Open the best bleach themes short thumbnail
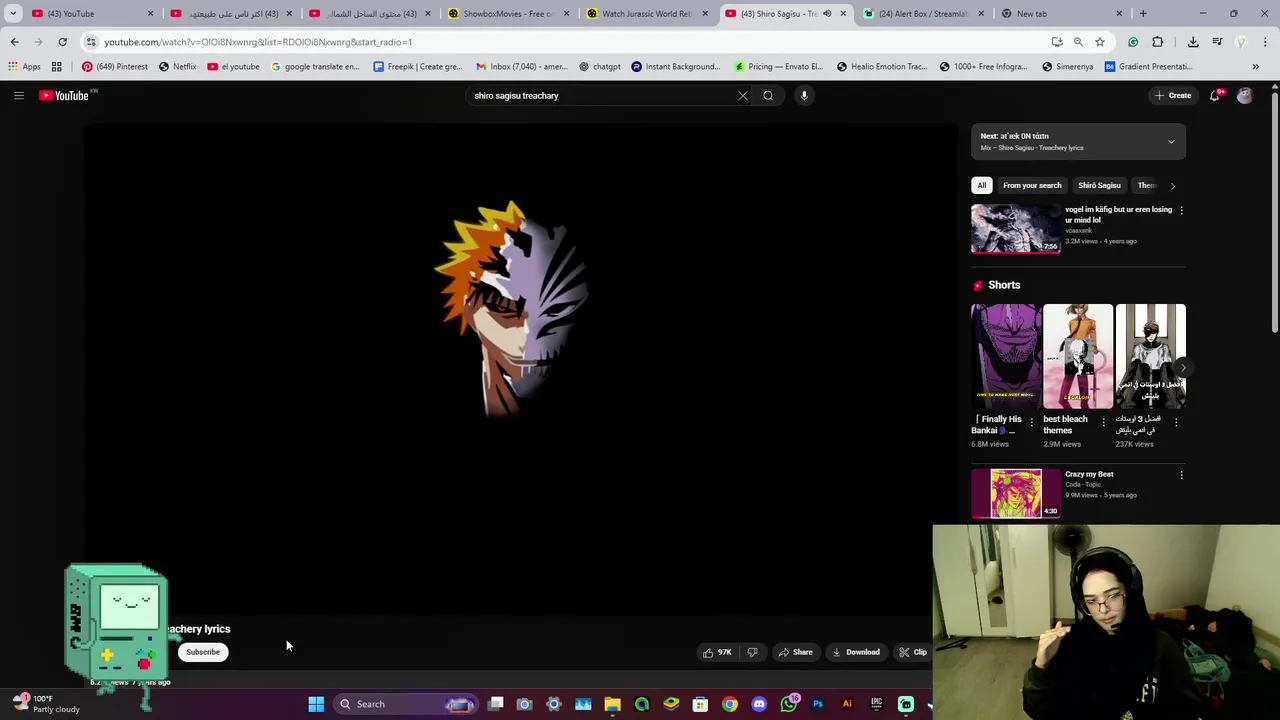 click(1078, 357)
